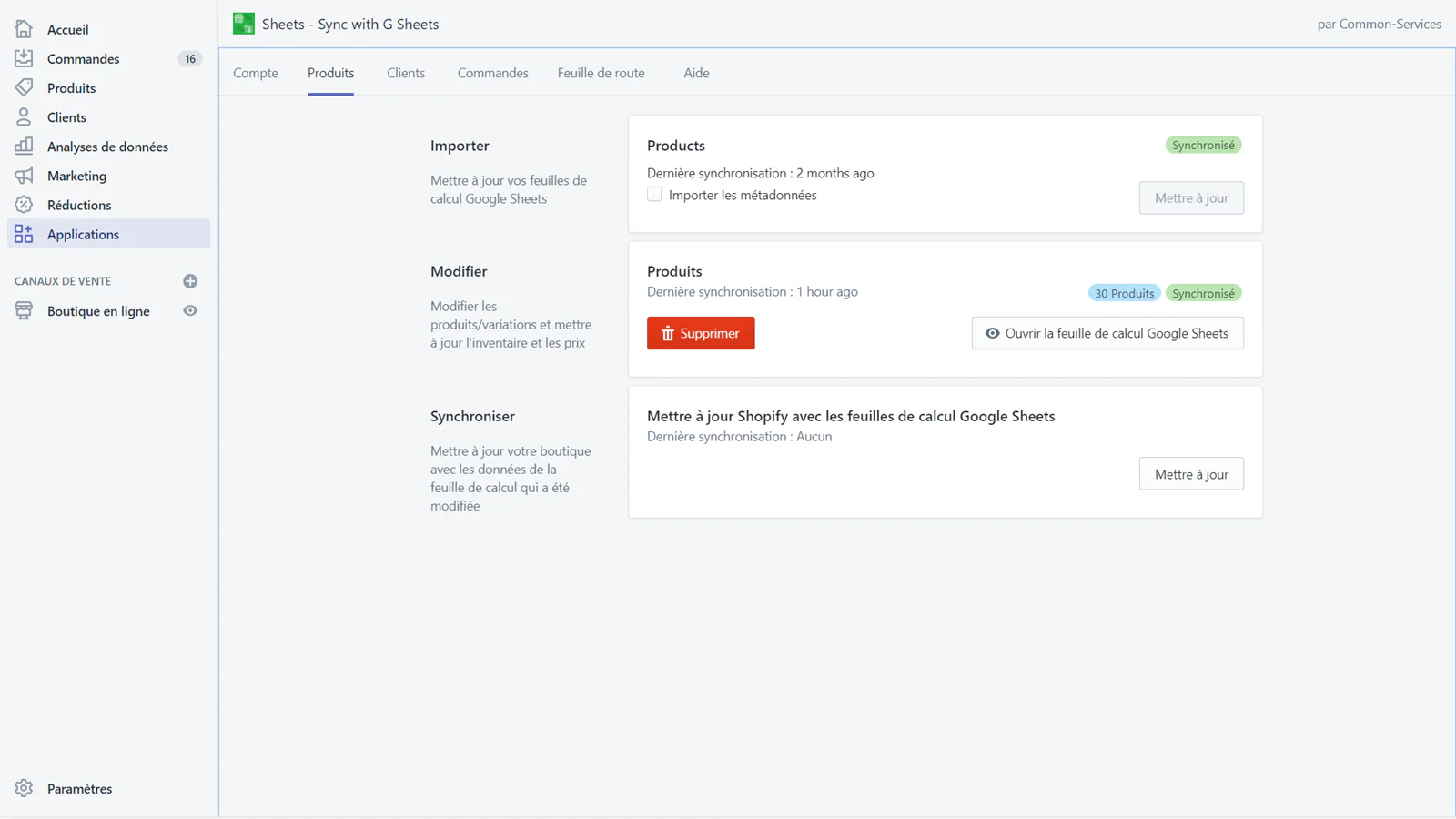Click the 30 Produits badge

[1124, 293]
